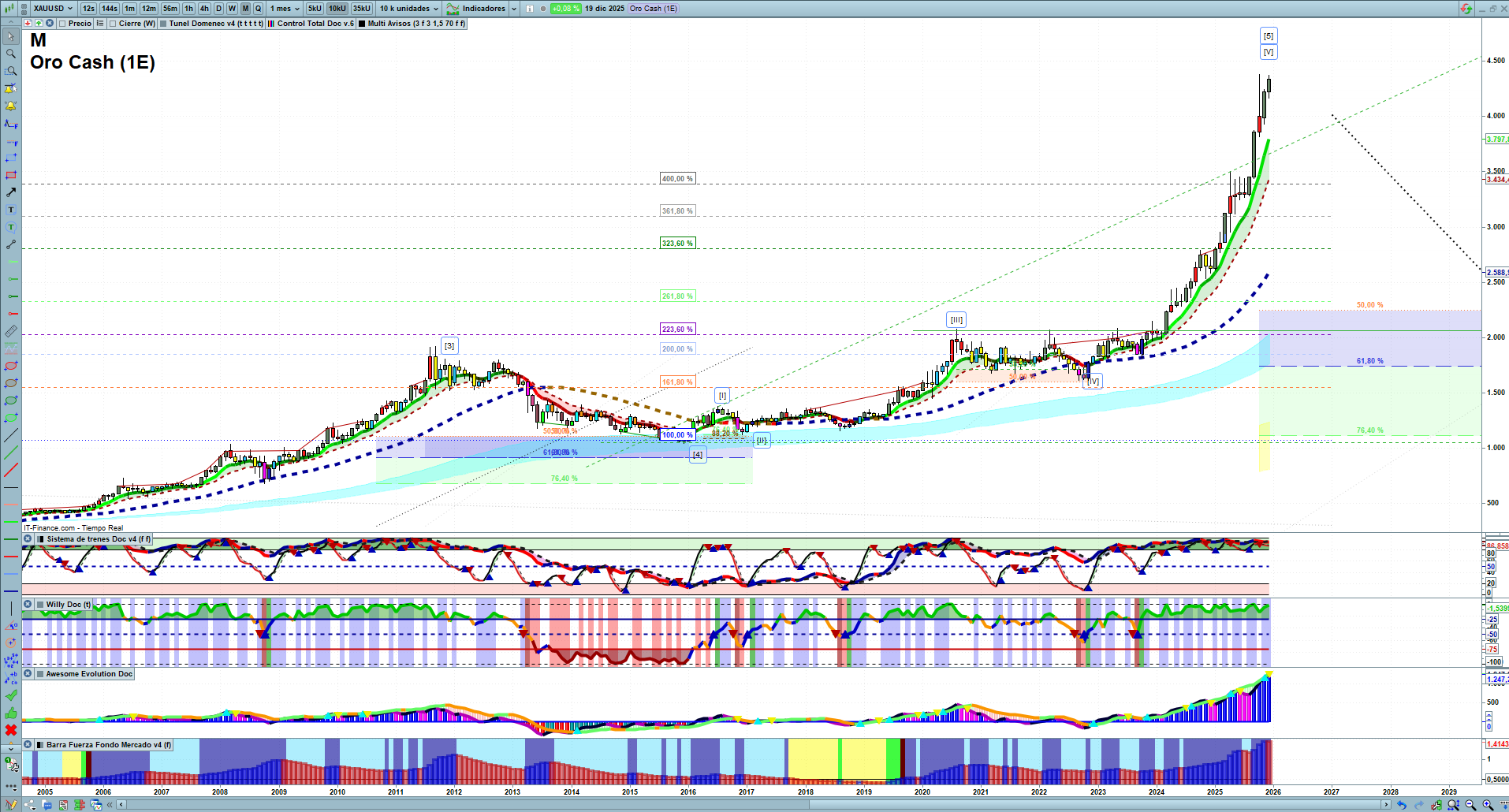Select the ruler measurement tool

[x=10, y=331]
